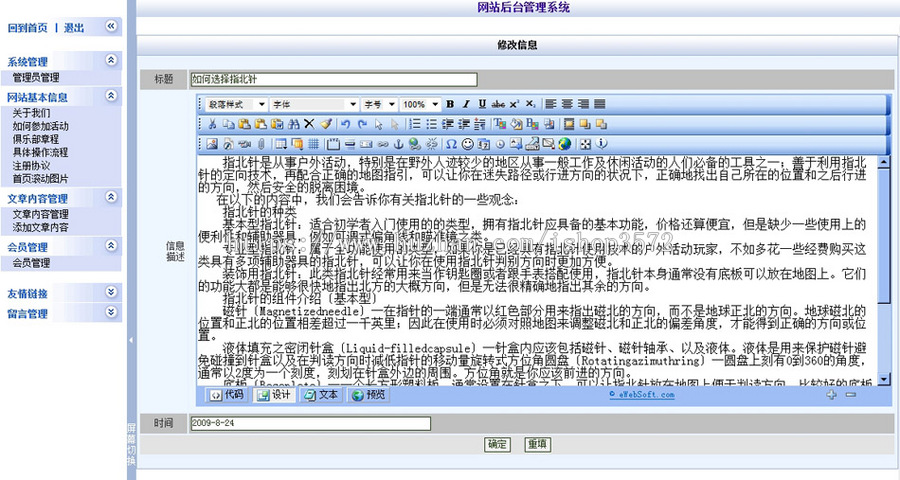
Task: Click the 重填 reset button
Action: [x=538, y=444]
